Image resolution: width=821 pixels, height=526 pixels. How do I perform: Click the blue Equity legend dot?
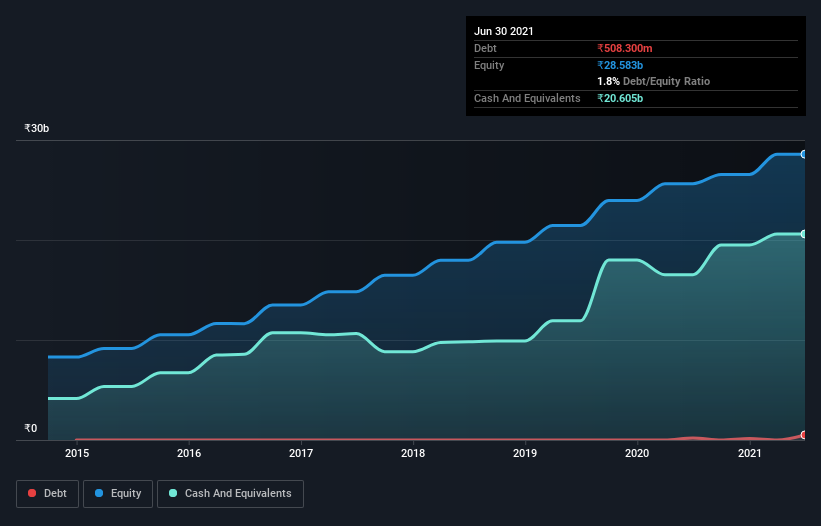click(99, 493)
